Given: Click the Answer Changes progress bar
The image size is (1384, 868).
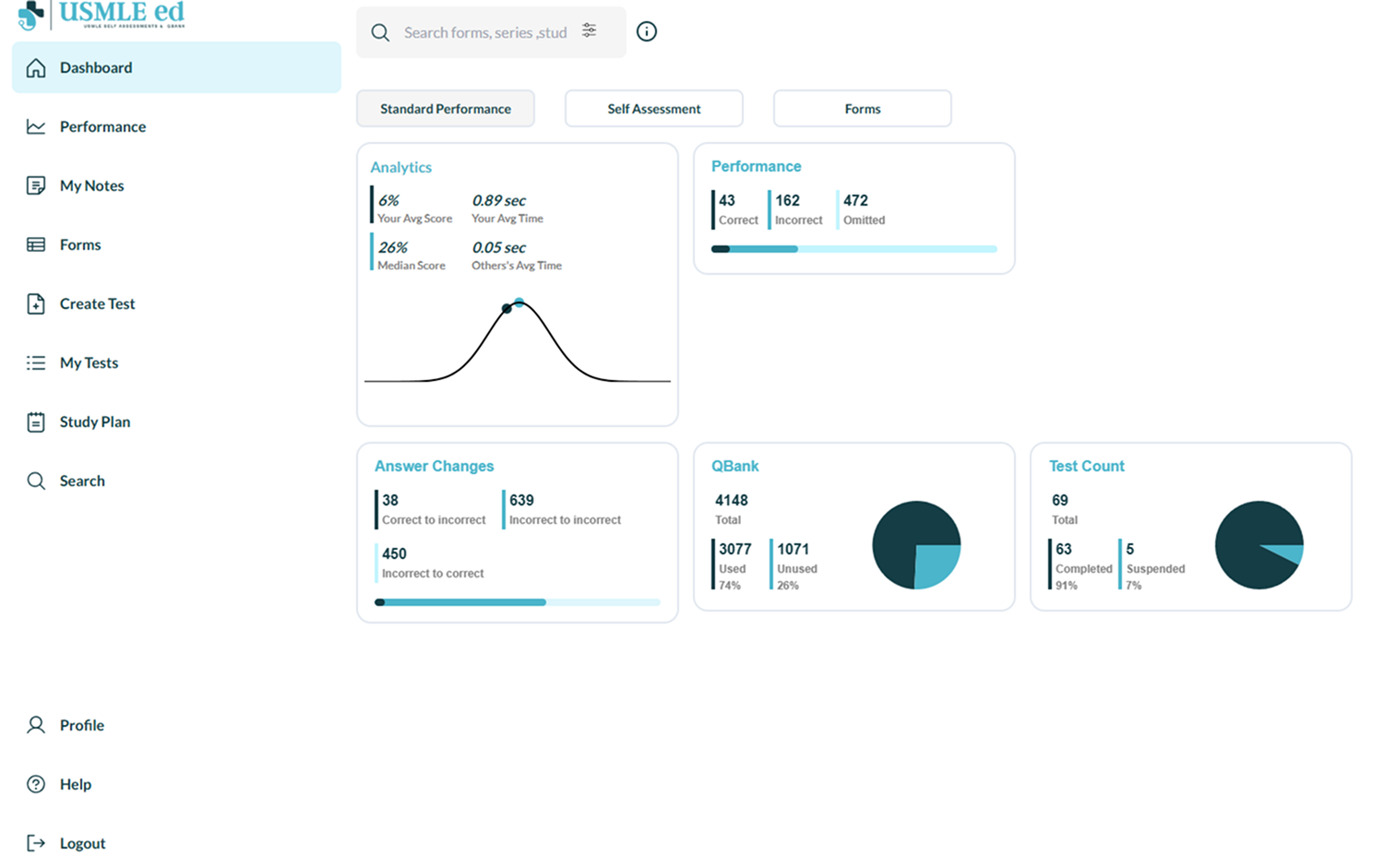Looking at the screenshot, I should (x=517, y=601).
